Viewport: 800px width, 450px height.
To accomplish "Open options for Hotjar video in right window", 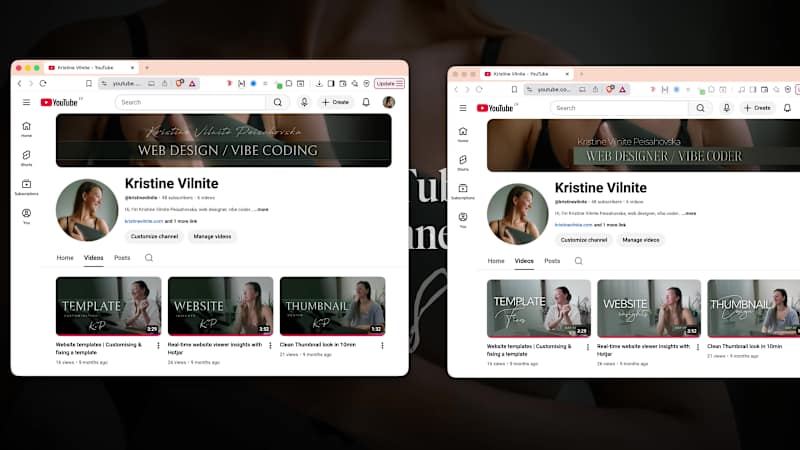I will (698, 347).
